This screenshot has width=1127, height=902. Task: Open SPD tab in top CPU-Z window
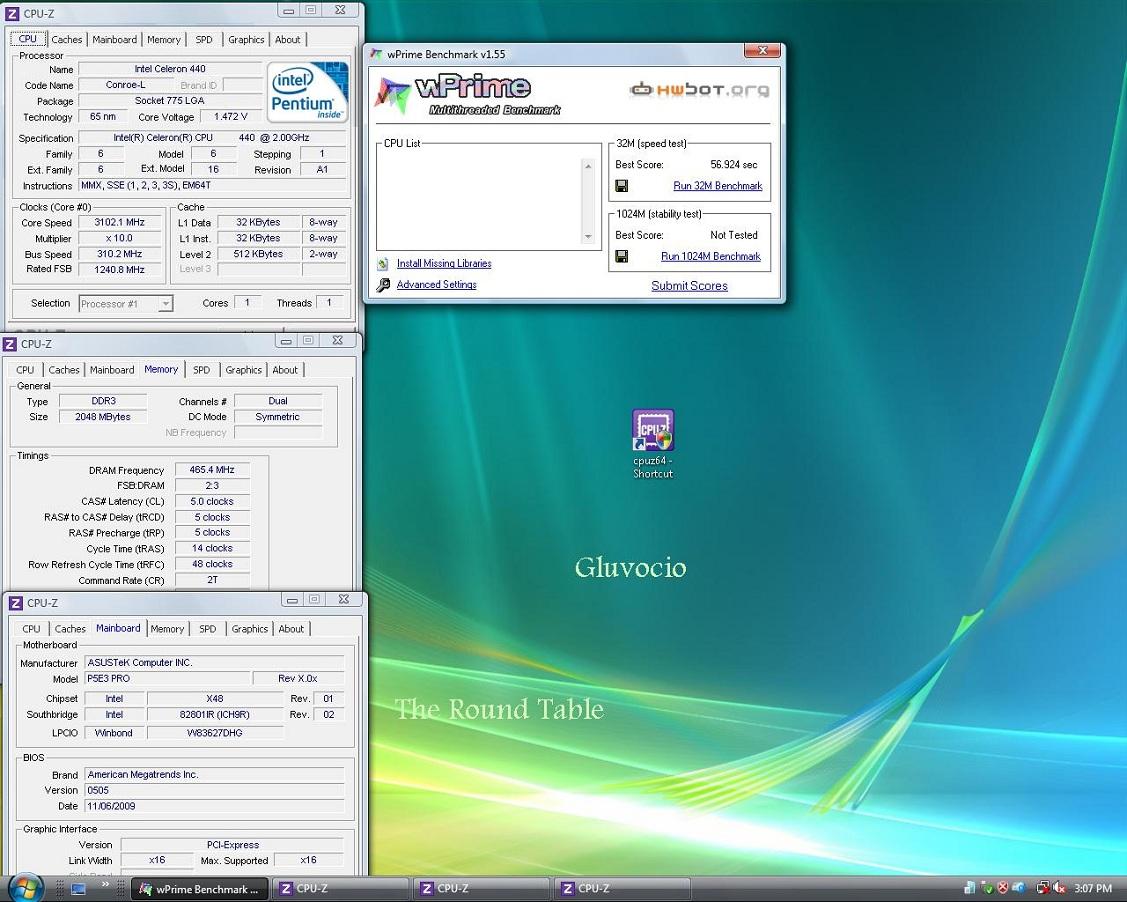coord(204,40)
